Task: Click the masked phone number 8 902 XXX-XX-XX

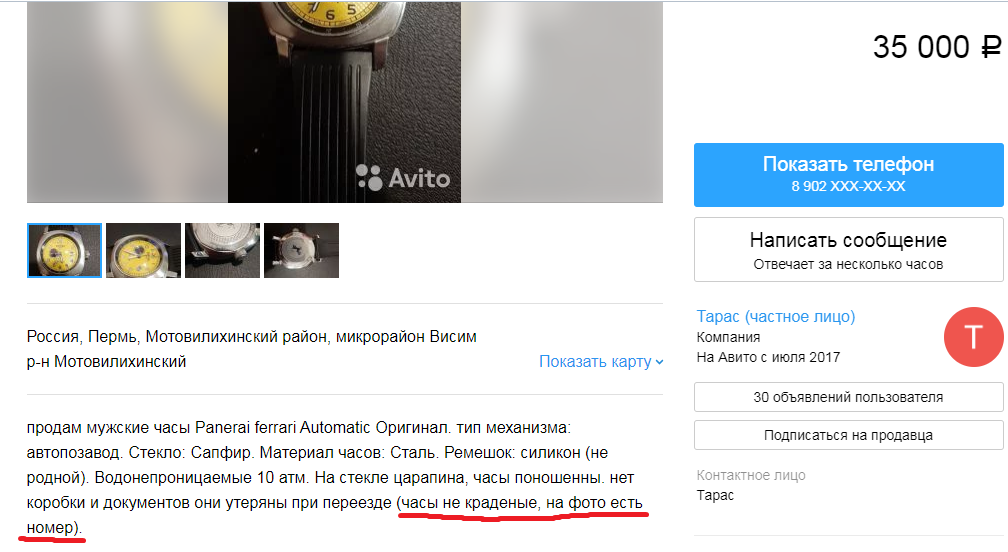Action: pyautogui.click(x=849, y=186)
